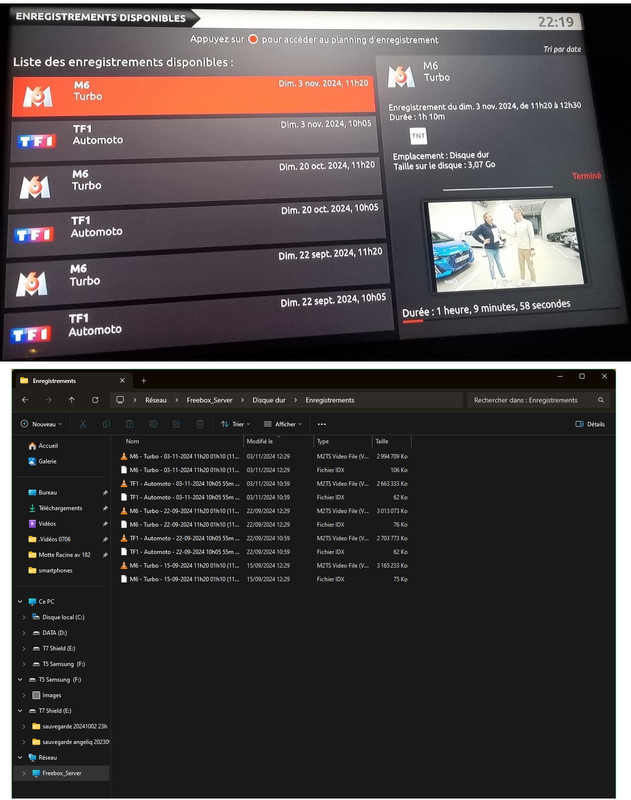The height and width of the screenshot is (800, 631).
Task: Unpin Bureau using its pin icon
Action: pyautogui.click(x=105, y=492)
